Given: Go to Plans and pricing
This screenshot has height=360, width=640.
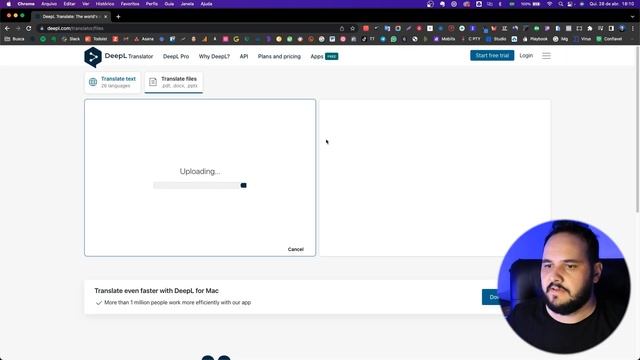Looking at the screenshot, I should click(279, 56).
